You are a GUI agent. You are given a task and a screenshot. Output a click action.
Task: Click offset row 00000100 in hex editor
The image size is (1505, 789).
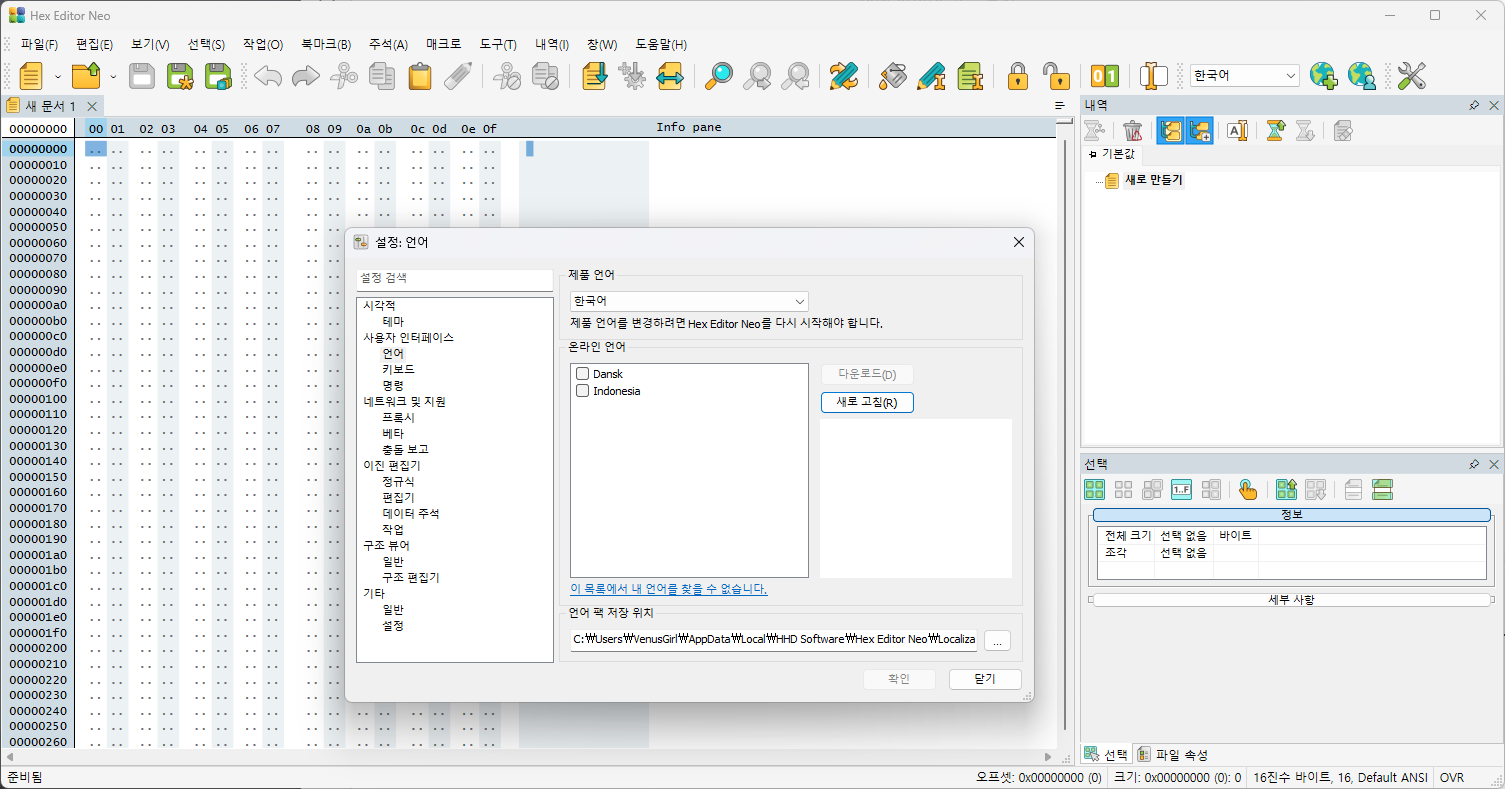[38, 399]
